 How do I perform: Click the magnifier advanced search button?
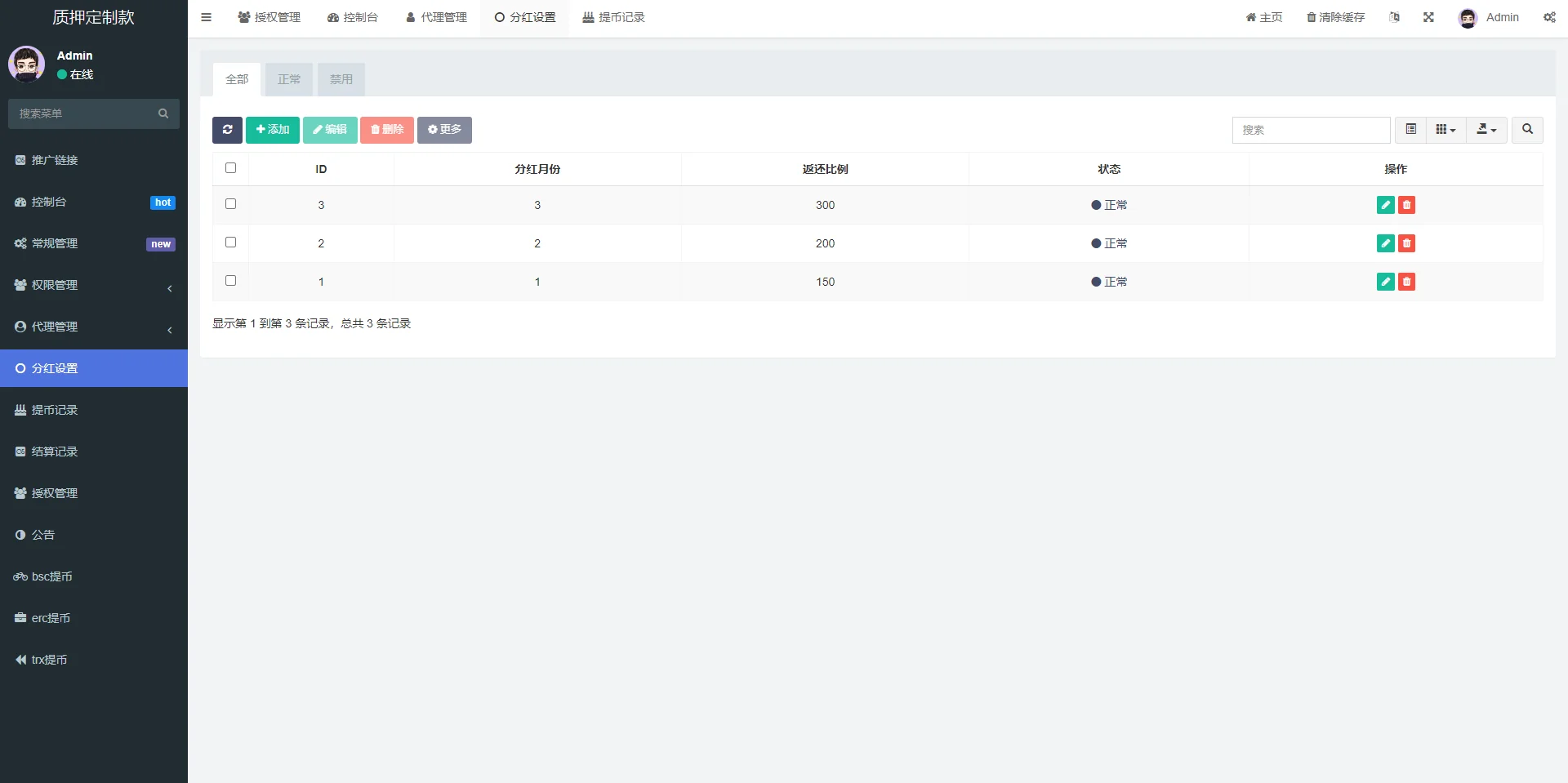[x=1527, y=130]
